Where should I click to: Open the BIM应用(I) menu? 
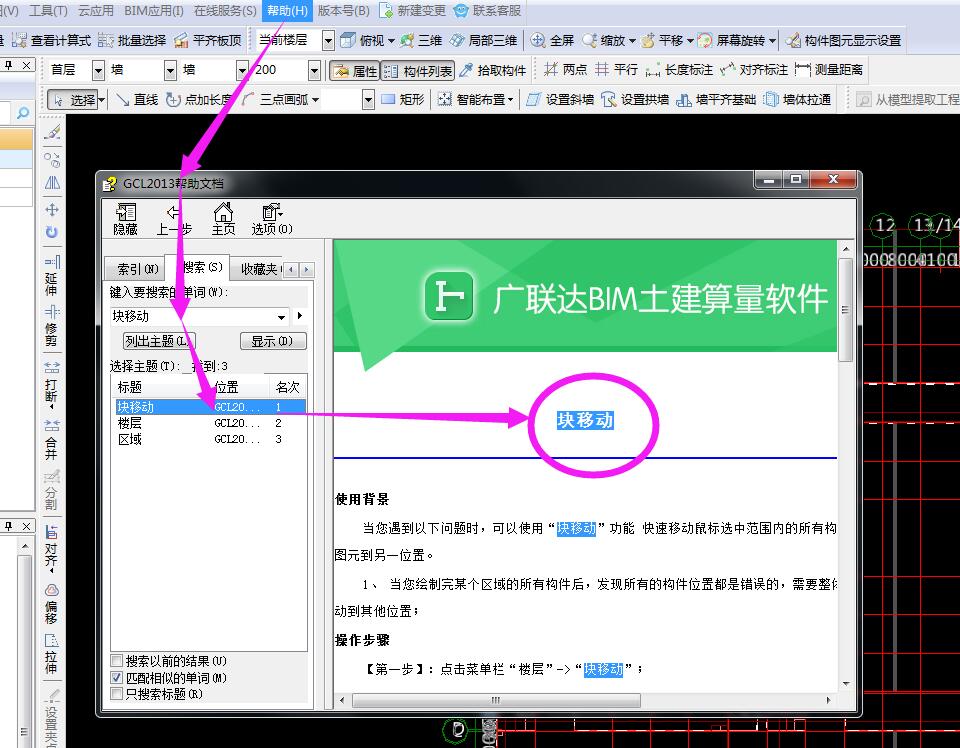pyautogui.click(x=154, y=10)
